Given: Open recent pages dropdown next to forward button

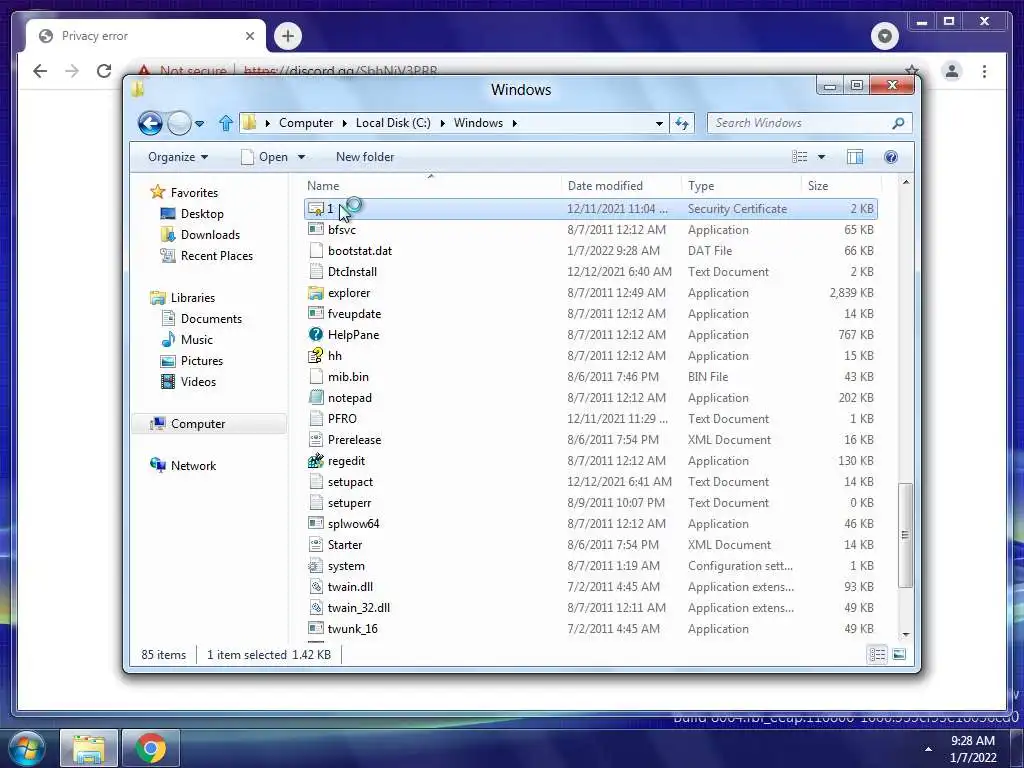Looking at the screenshot, I should pos(200,123).
